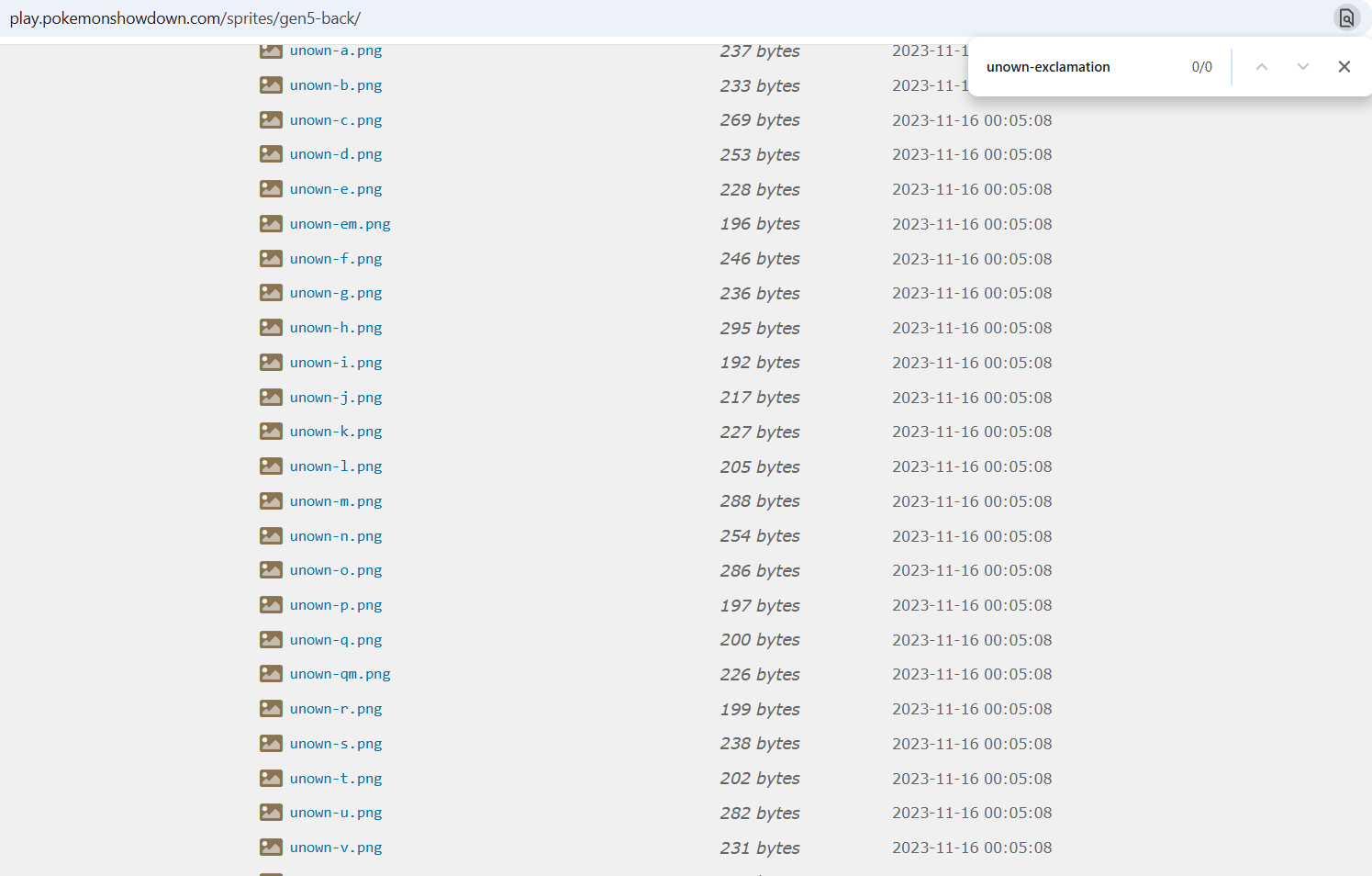This screenshot has width=1372, height=876.
Task: Open the unown-q.png file link
Action: click(336, 640)
